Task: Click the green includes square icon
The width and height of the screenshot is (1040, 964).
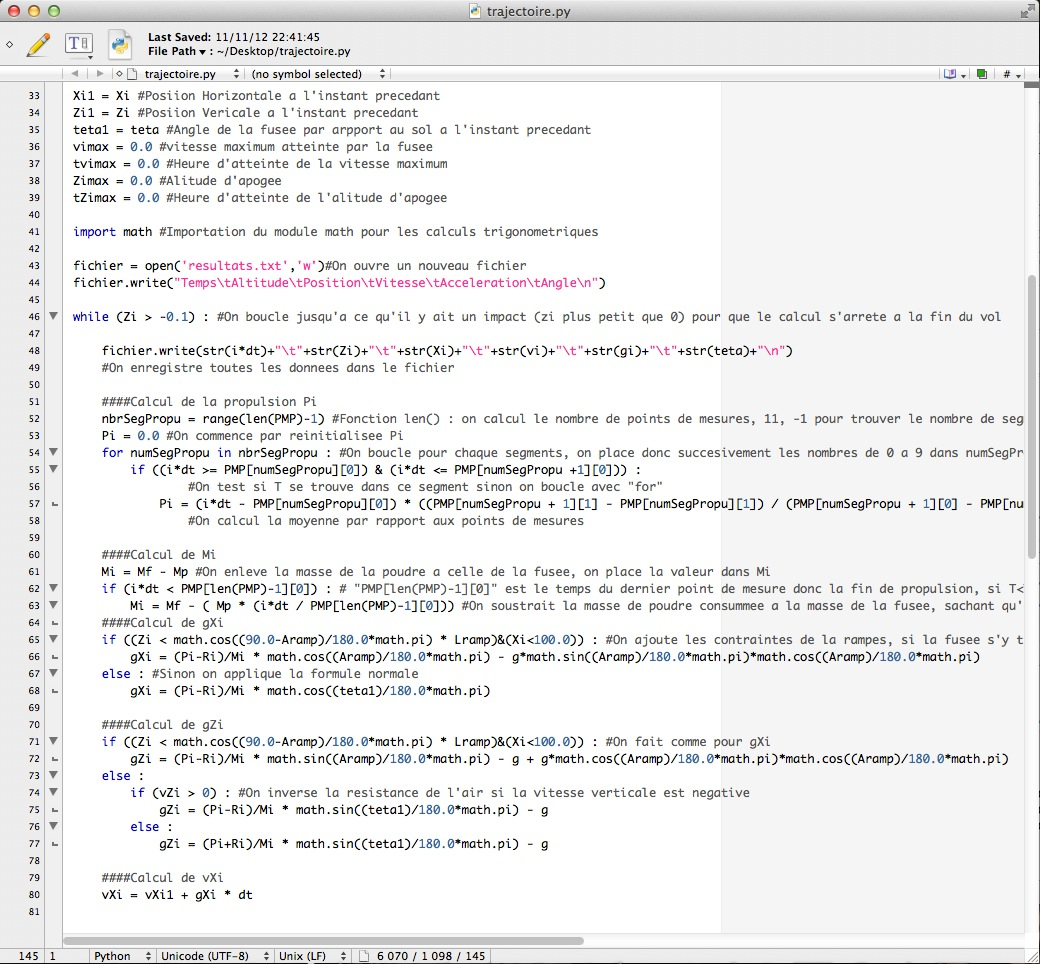Action: click(982, 74)
